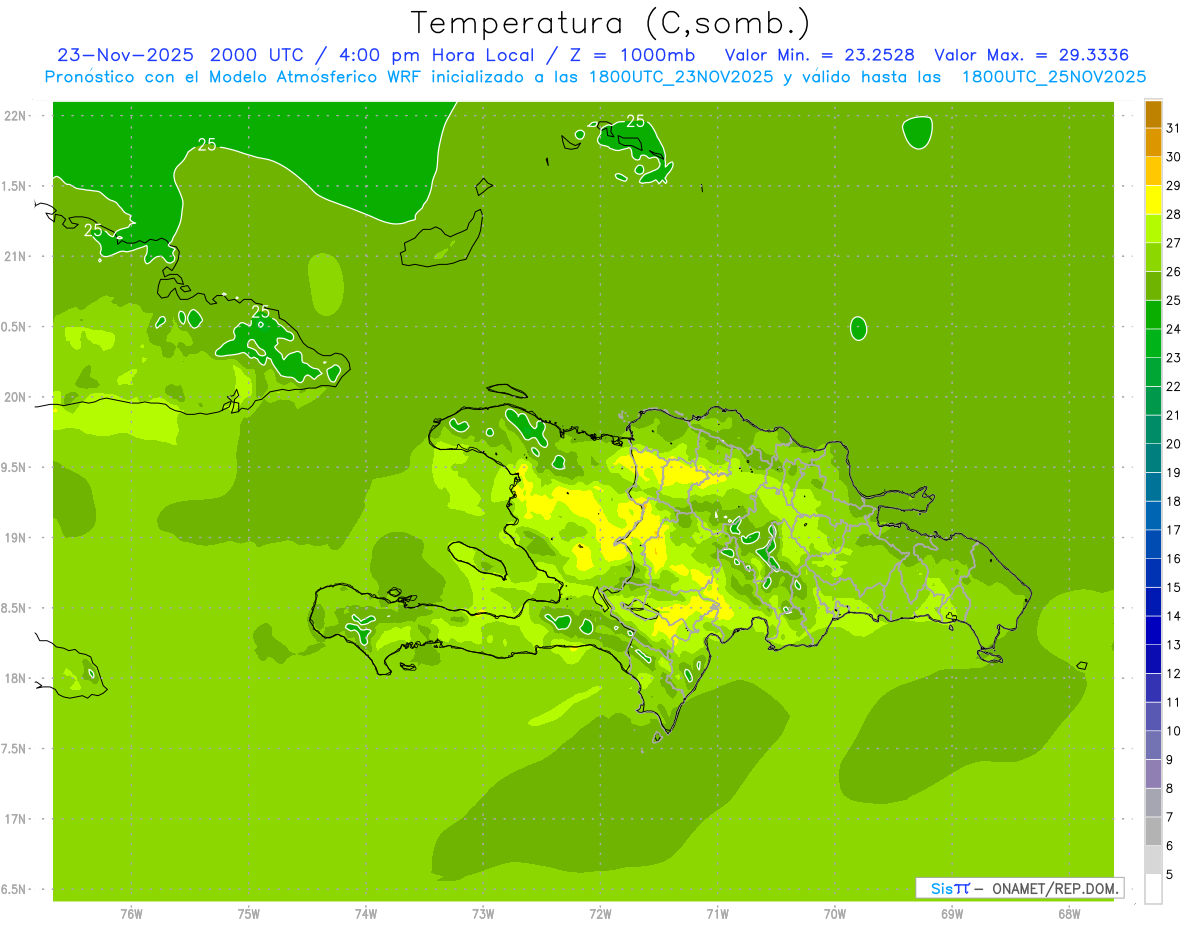Click the color scale label 5

pyautogui.click(x=1170, y=875)
